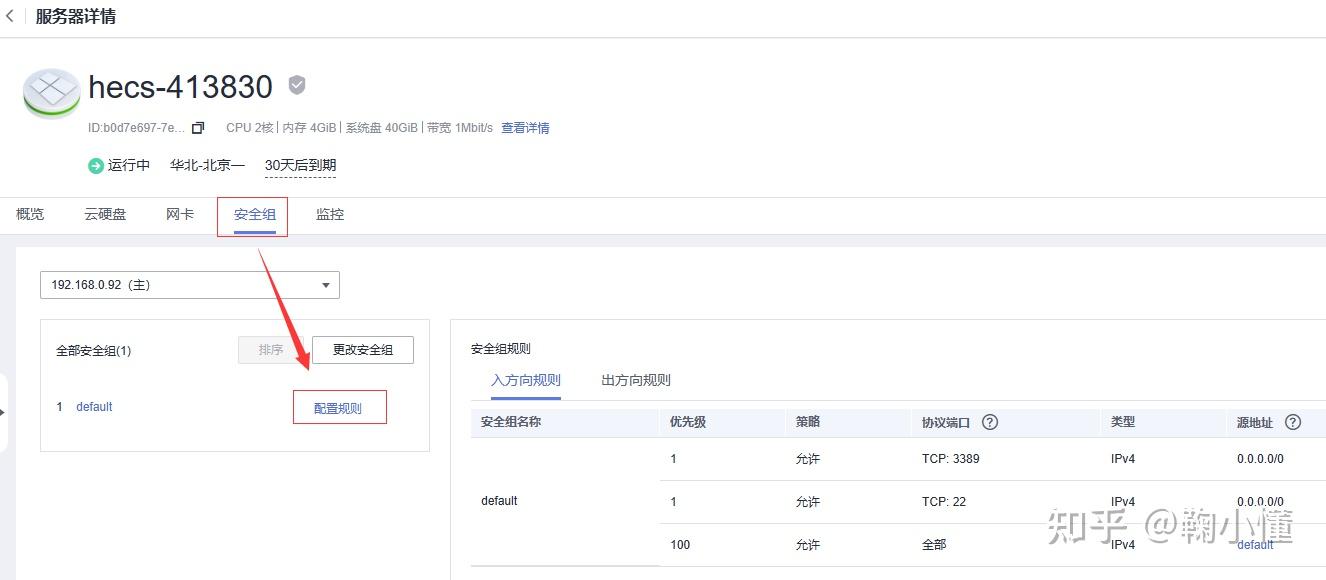
Task: Select the 网卡 tab
Action: pyautogui.click(x=180, y=214)
